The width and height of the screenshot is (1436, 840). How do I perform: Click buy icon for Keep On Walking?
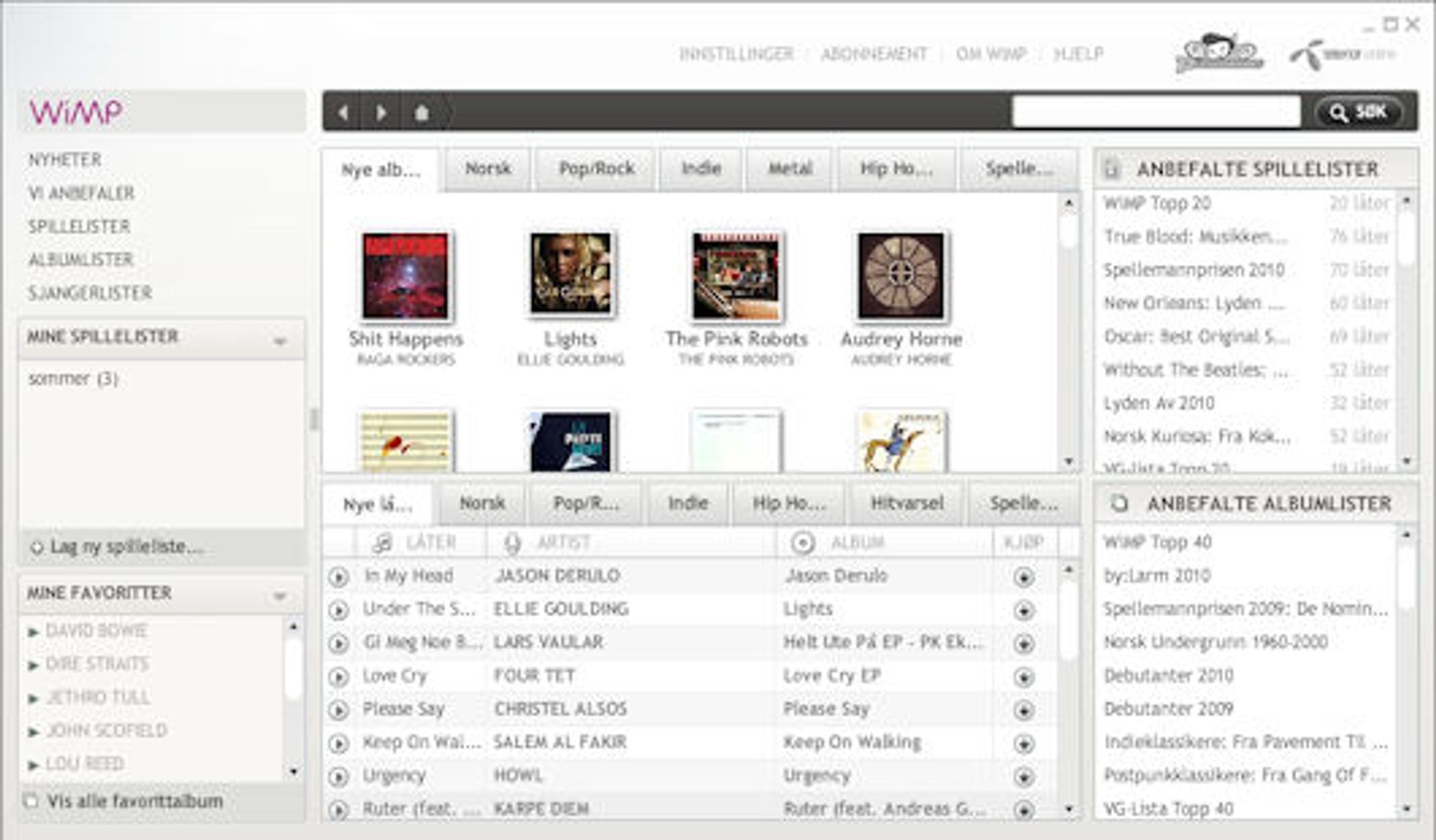(1024, 743)
